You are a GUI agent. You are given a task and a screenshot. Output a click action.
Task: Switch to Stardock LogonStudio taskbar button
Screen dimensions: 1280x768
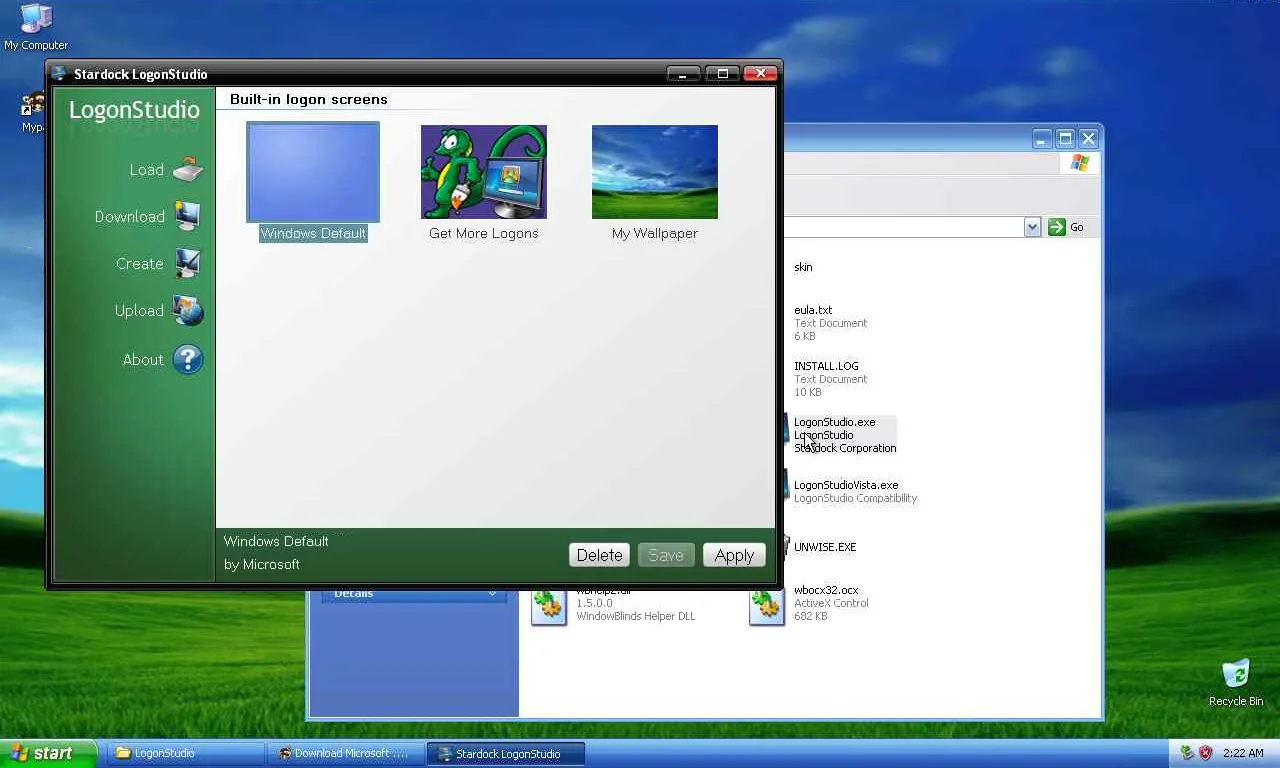point(506,753)
